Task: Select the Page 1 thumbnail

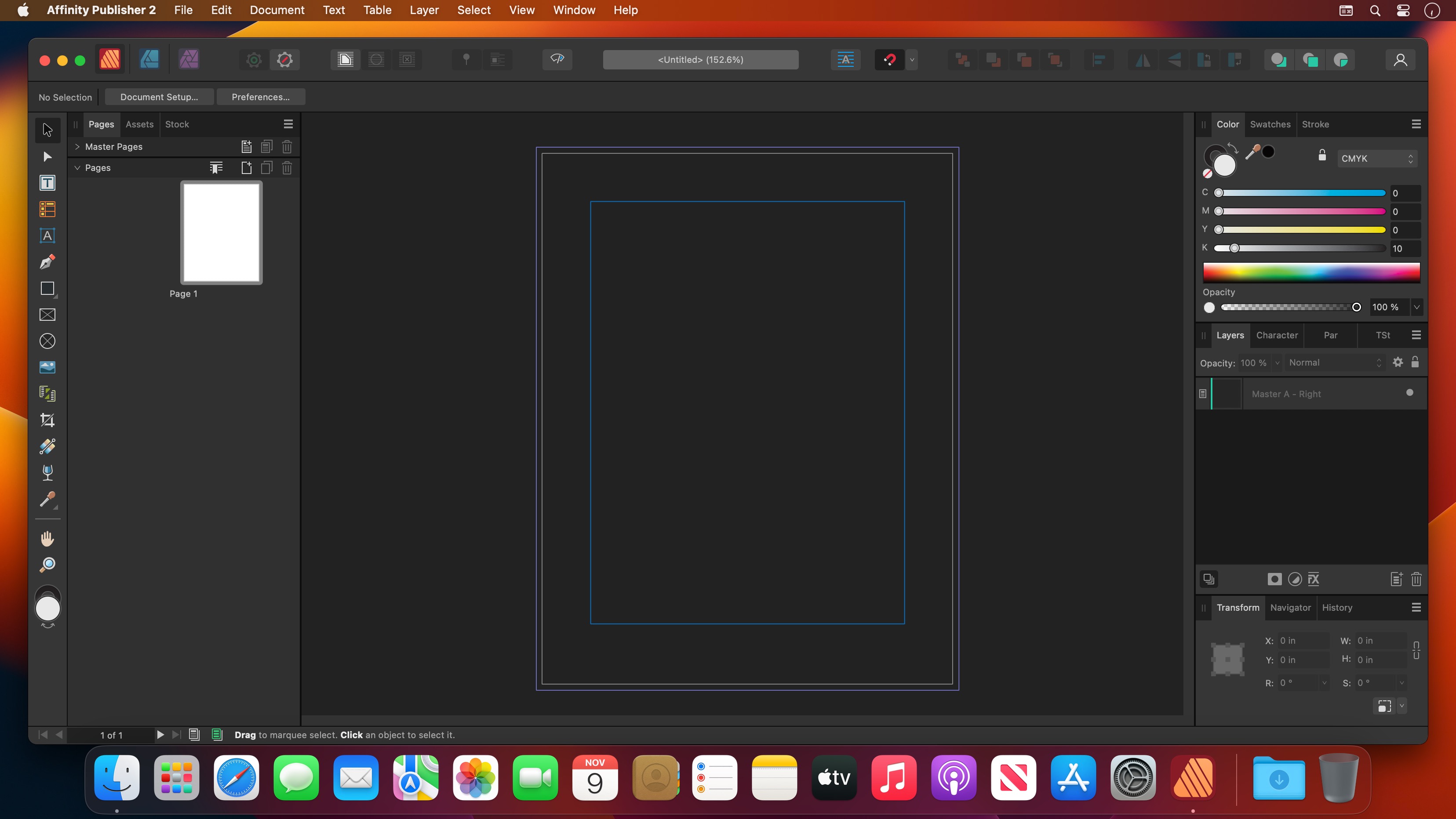Action: pos(221,233)
